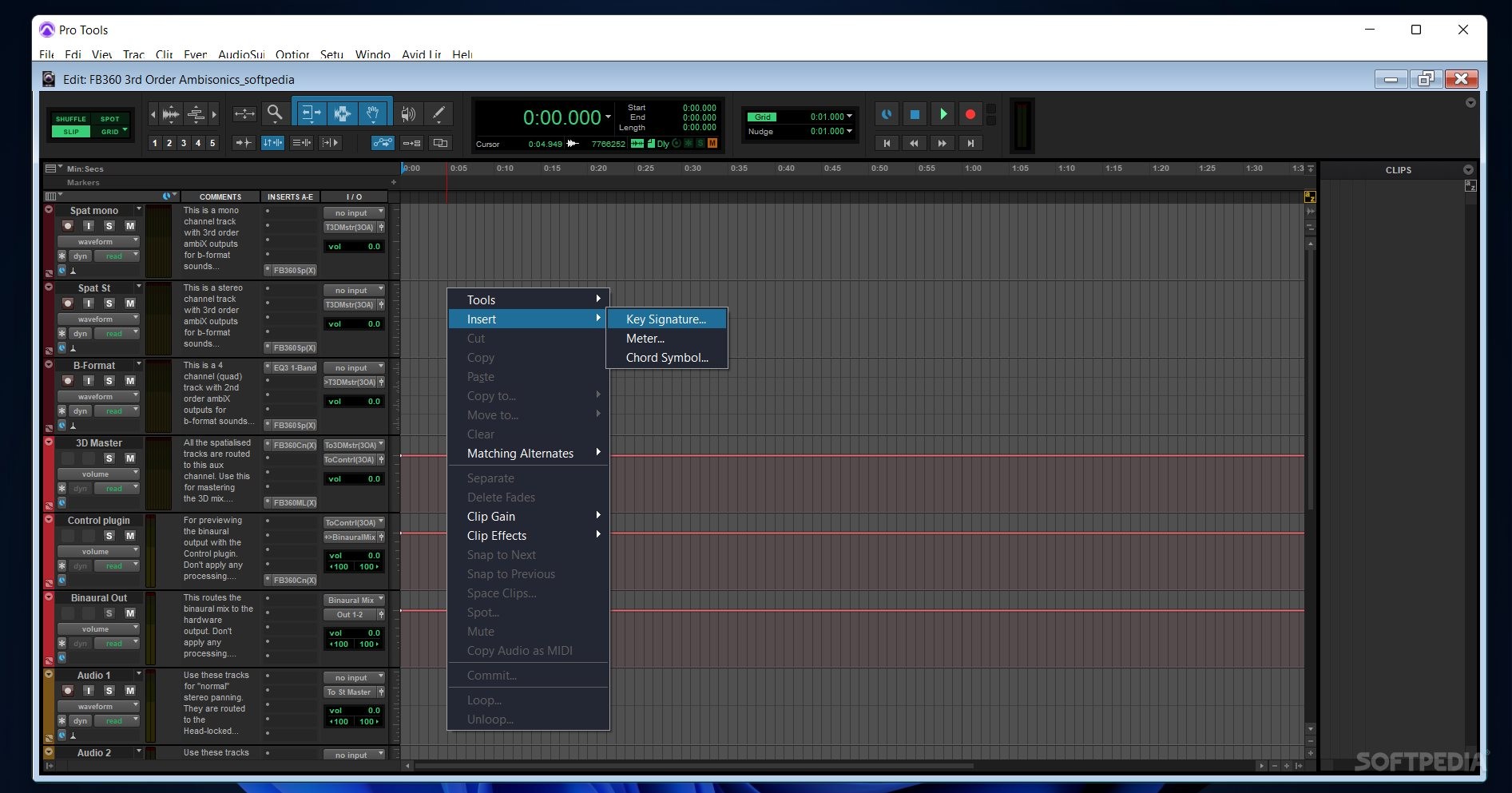Enable Spot edit mode
The height and width of the screenshot is (793, 1512).
click(109, 119)
